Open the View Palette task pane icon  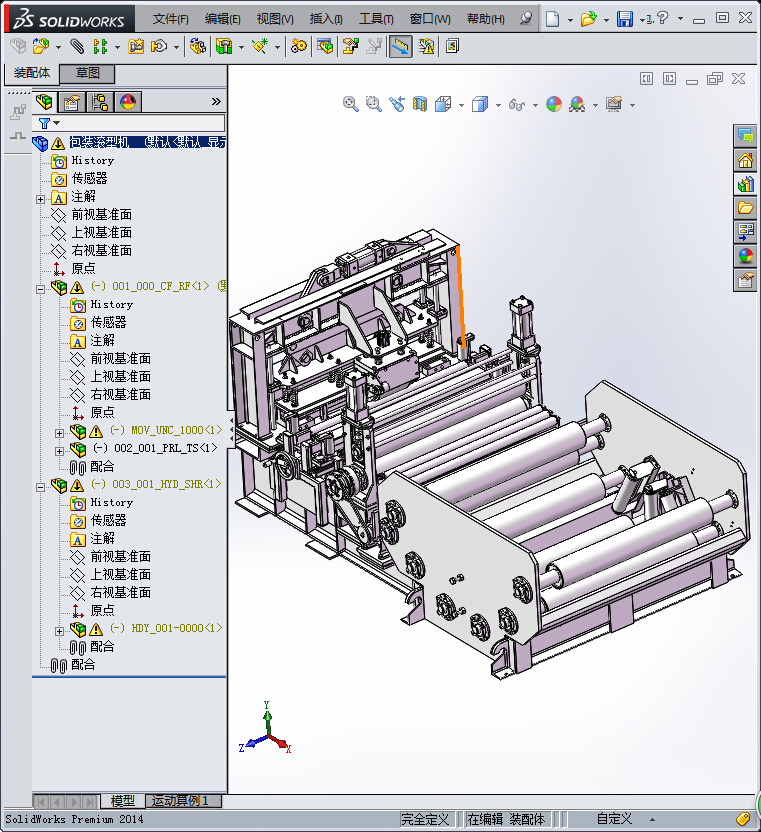[x=746, y=232]
